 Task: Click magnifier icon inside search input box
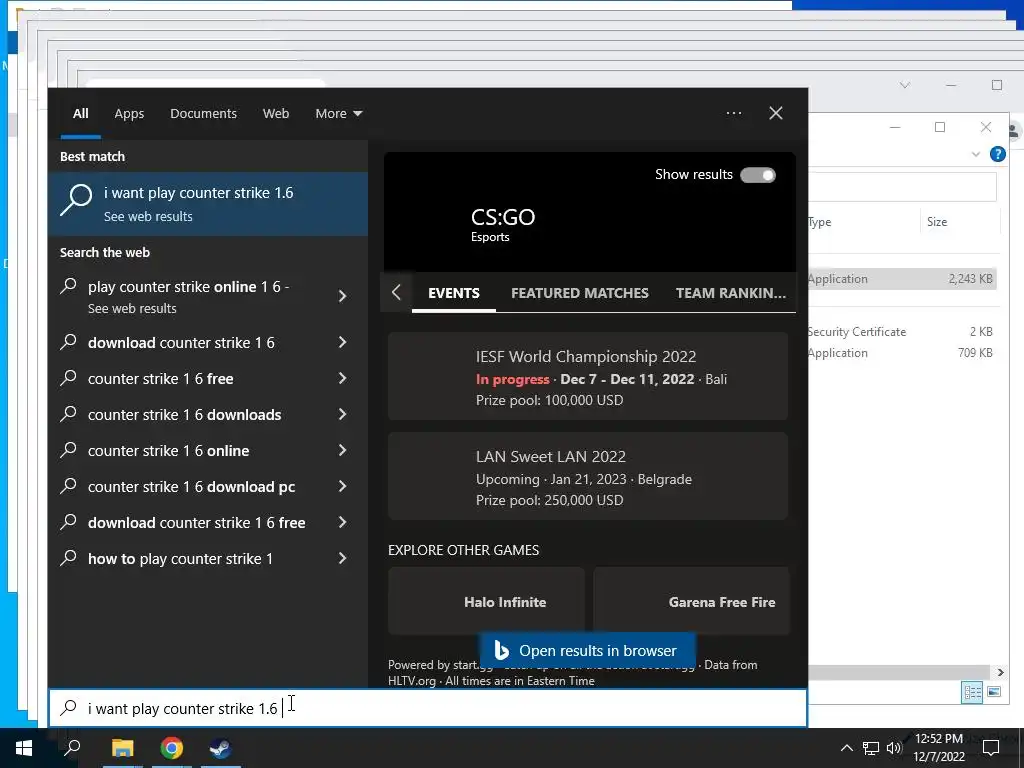coord(69,707)
